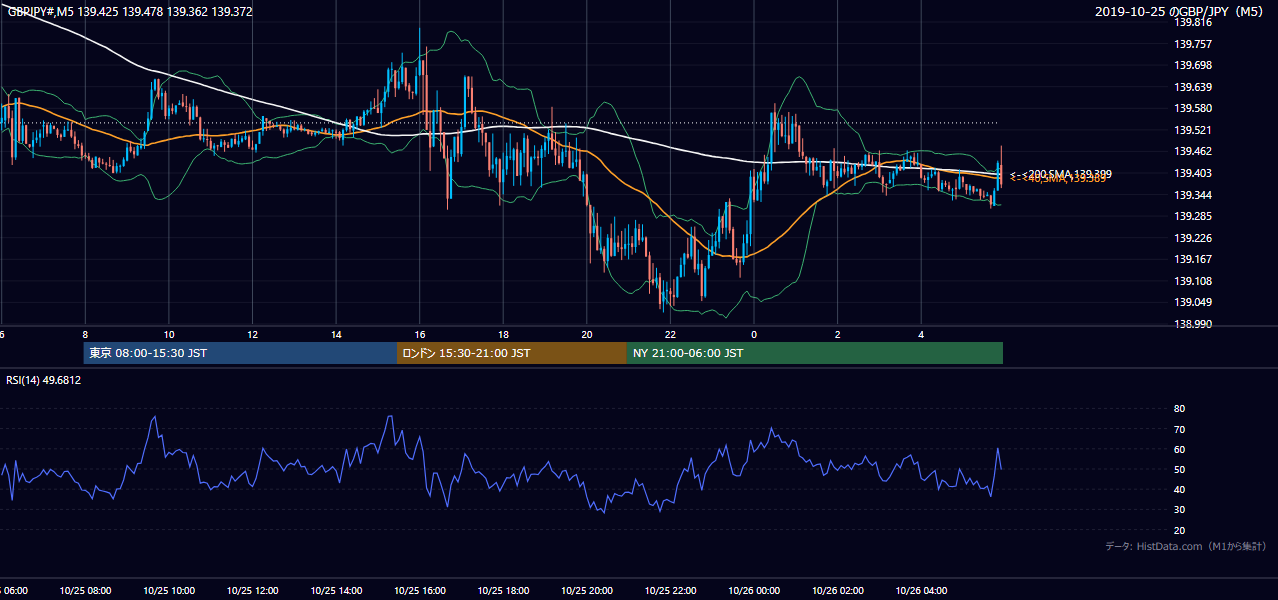Click price axis value 139.639
The image size is (1278, 600).
pos(1192,87)
